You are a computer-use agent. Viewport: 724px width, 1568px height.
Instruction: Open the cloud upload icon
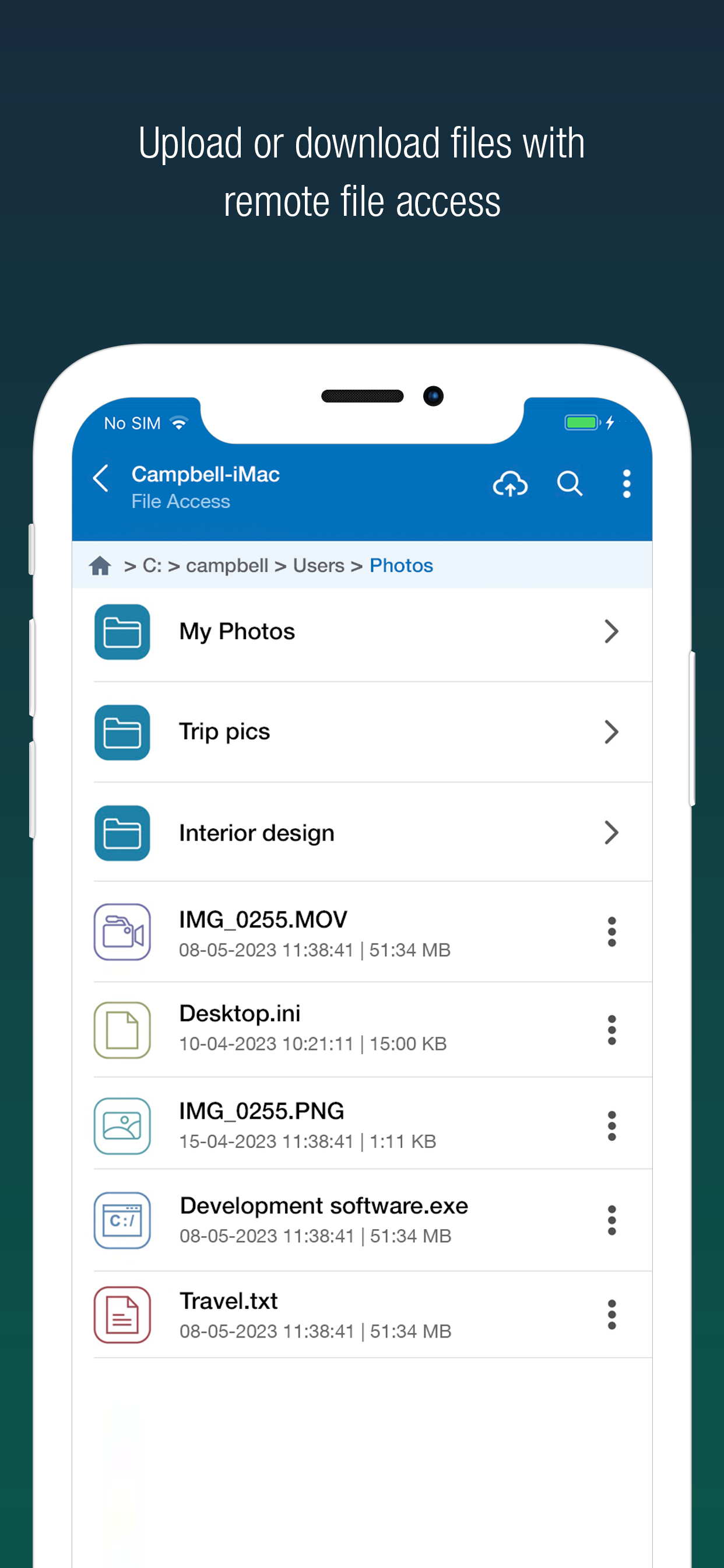[510, 484]
